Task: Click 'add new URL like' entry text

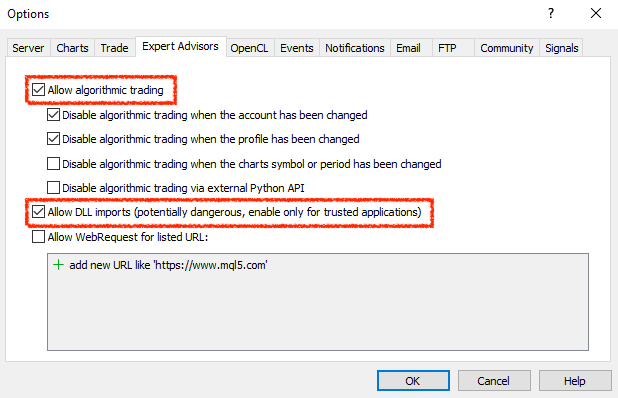Action: tap(168, 265)
